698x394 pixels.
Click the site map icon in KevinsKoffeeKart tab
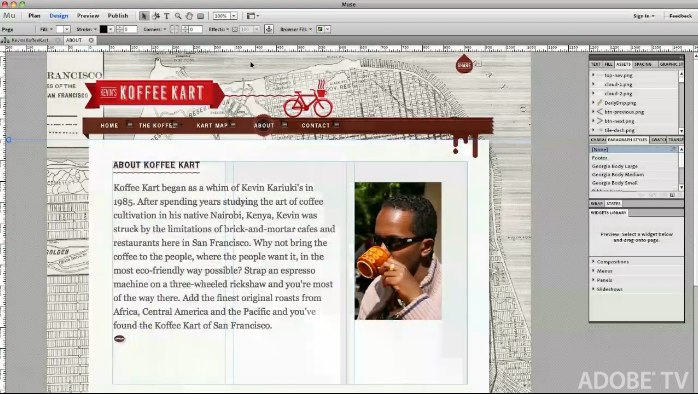tap(5, 40)
